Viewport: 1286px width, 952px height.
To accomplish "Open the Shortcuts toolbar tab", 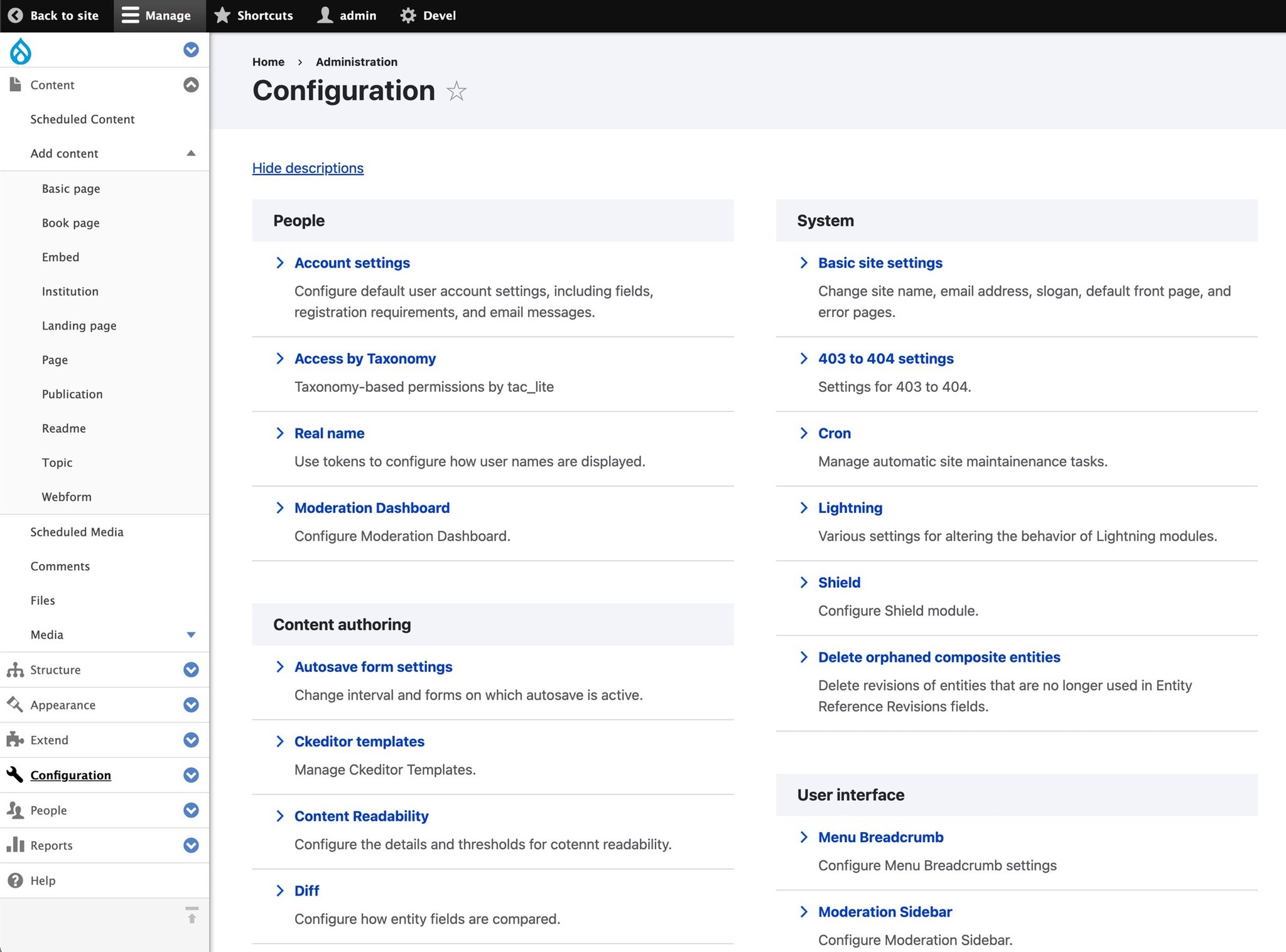I will 253,16.
